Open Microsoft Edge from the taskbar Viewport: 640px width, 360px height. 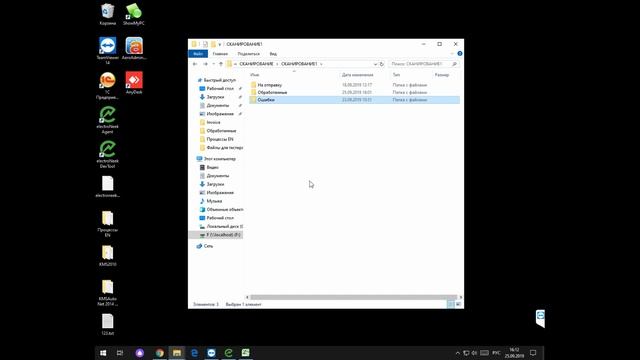tap(194, 353)
